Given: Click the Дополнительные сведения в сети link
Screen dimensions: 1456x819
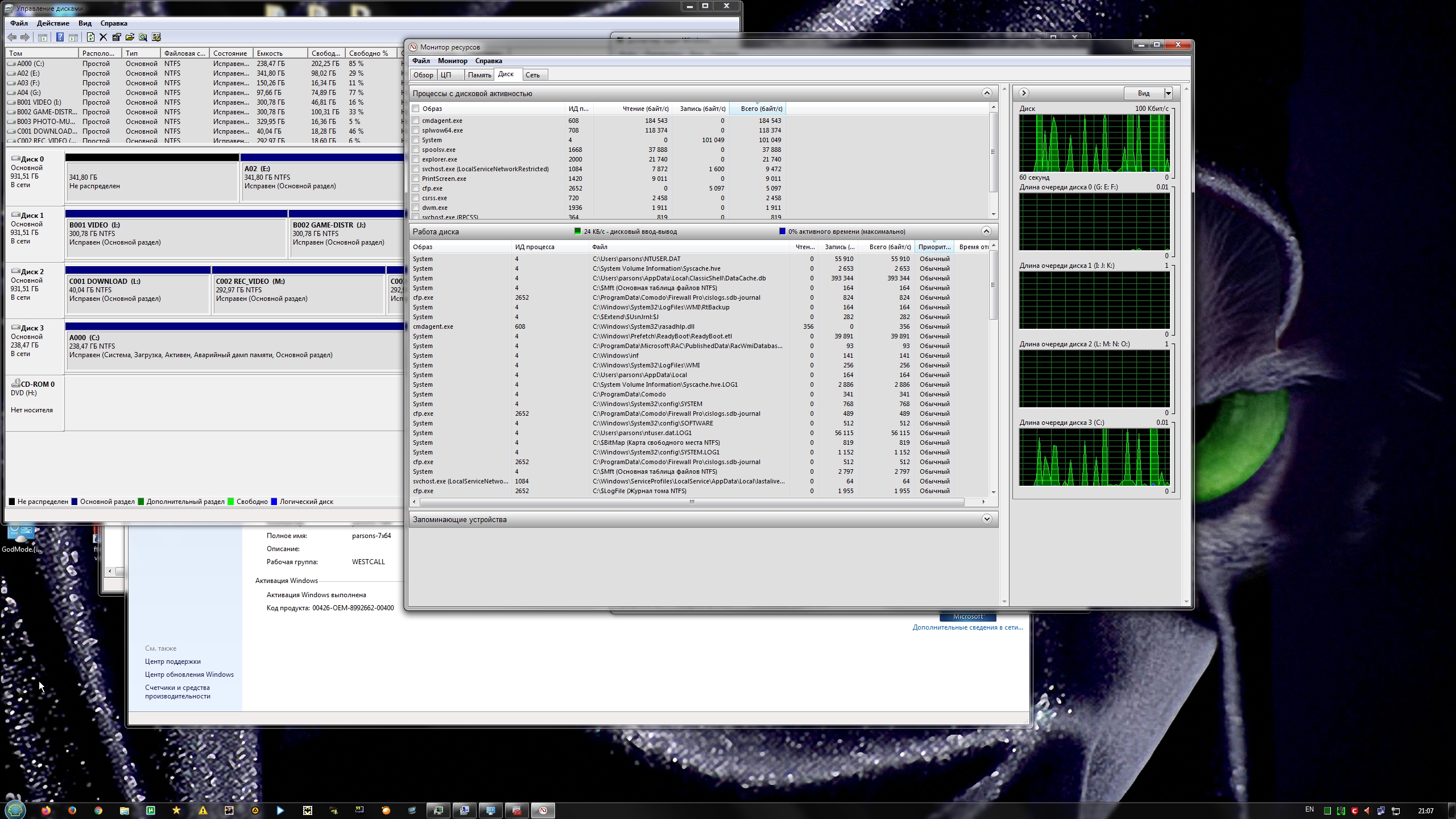Looking at the screenshot, I should [967, 627].
